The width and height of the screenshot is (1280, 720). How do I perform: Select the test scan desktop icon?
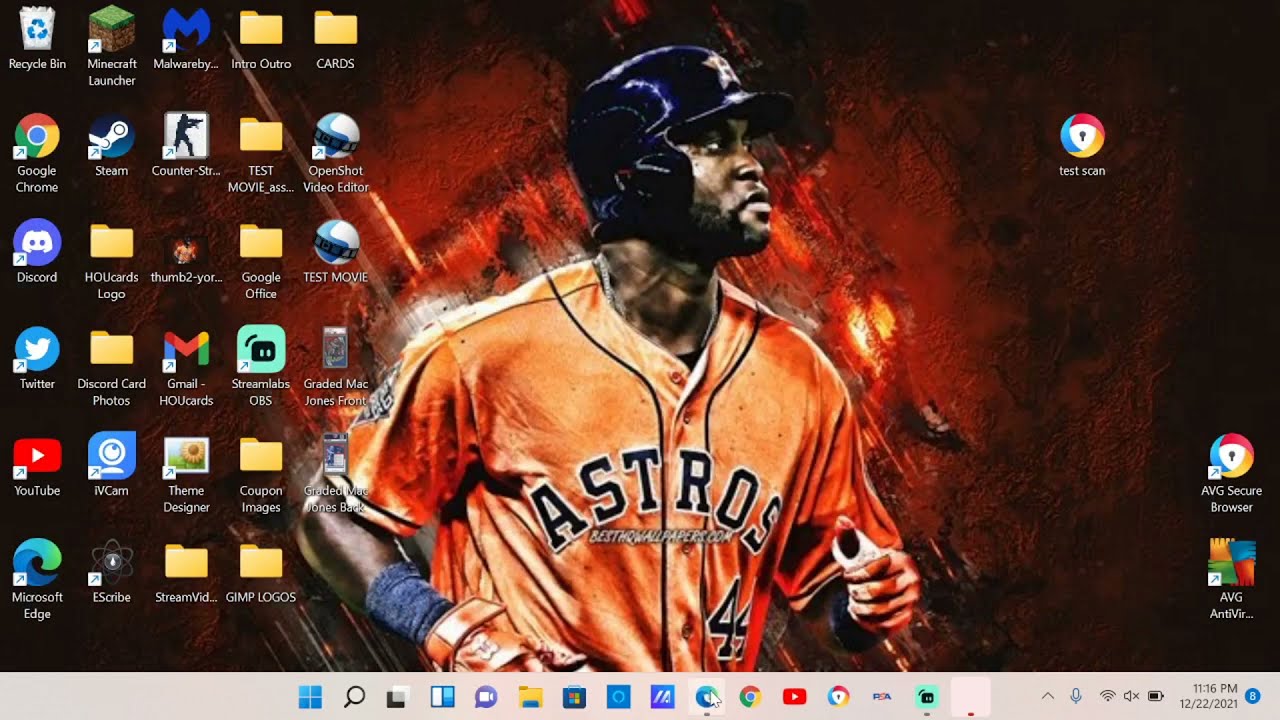click(1082, 146)
